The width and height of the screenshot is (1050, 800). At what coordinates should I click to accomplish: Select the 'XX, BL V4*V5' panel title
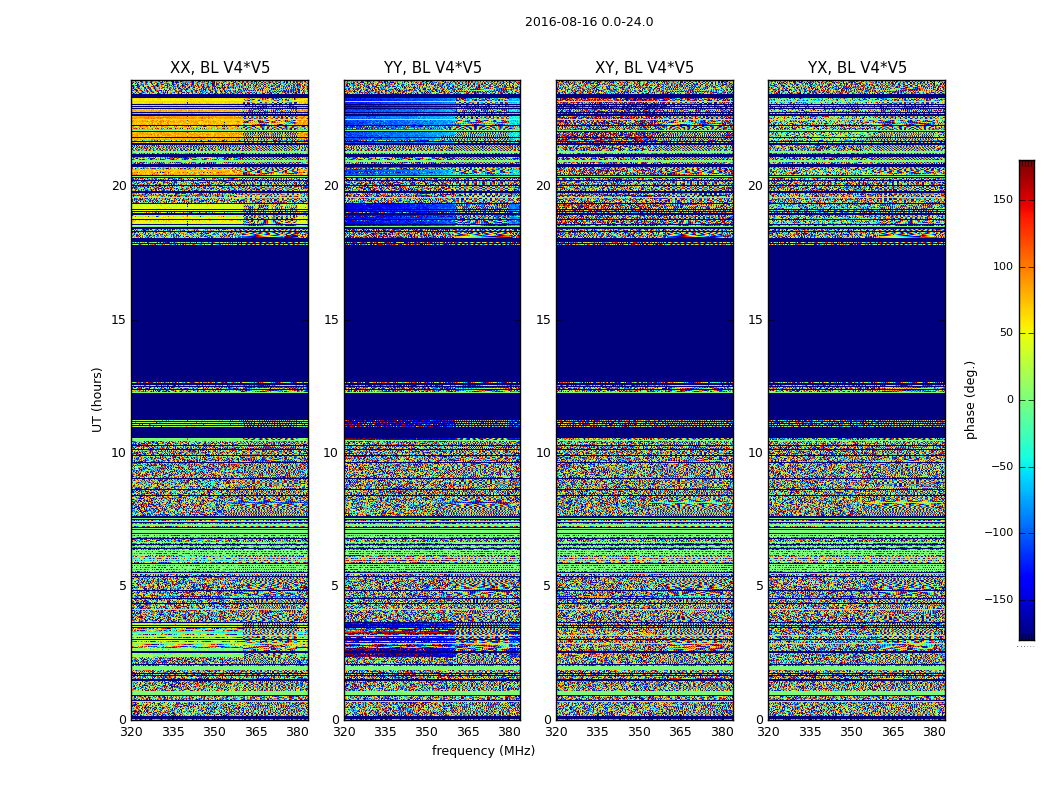click(220, 68)
